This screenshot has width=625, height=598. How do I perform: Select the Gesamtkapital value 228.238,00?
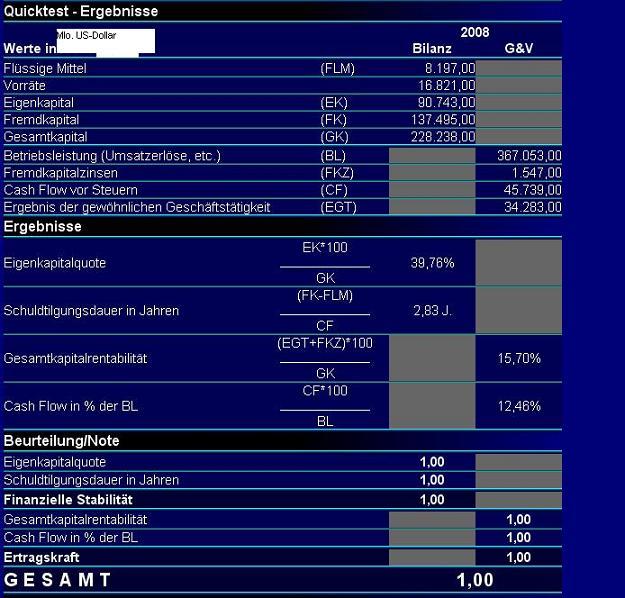(x=443, y=137)
